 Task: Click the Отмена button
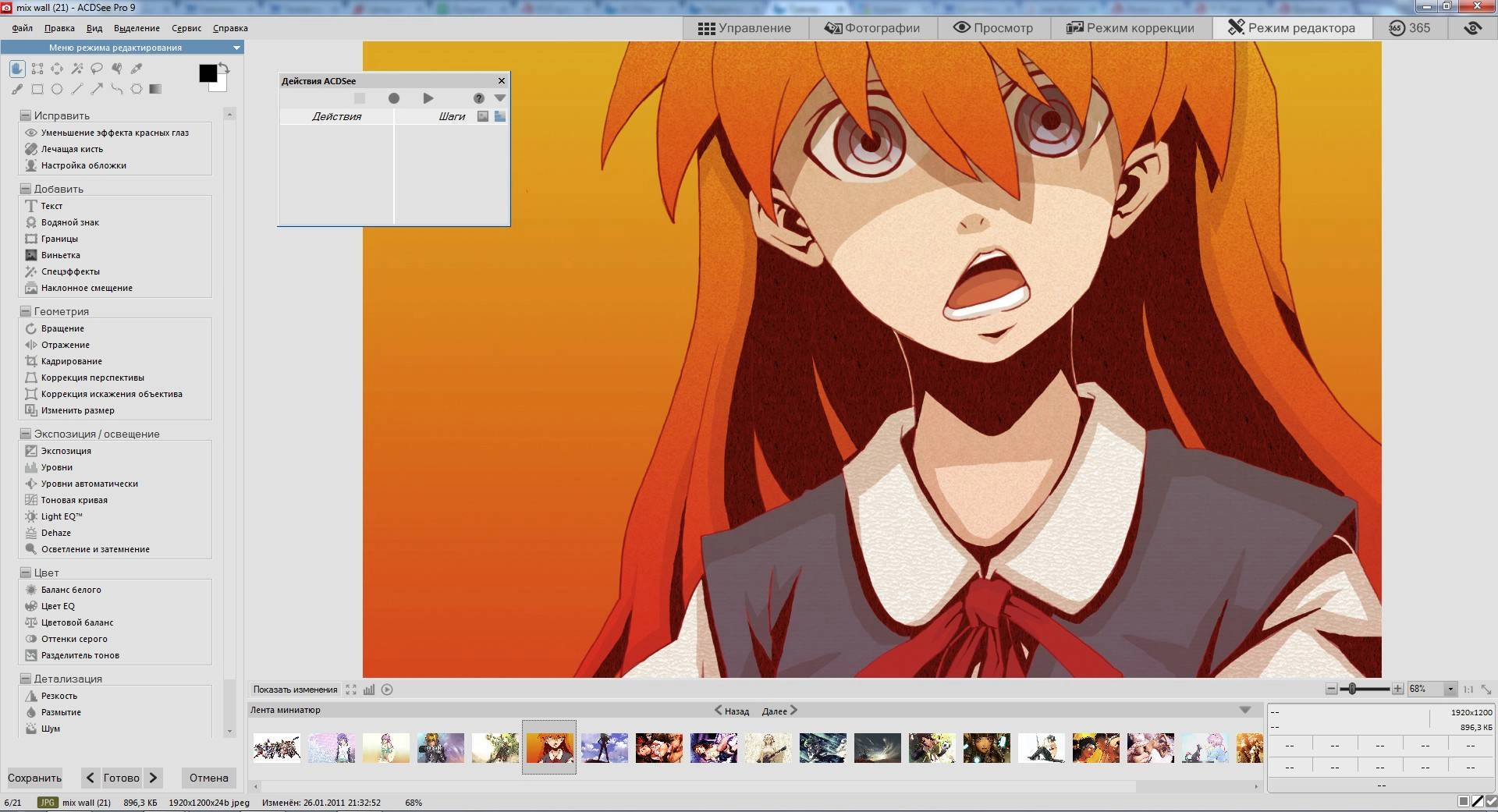209,778
